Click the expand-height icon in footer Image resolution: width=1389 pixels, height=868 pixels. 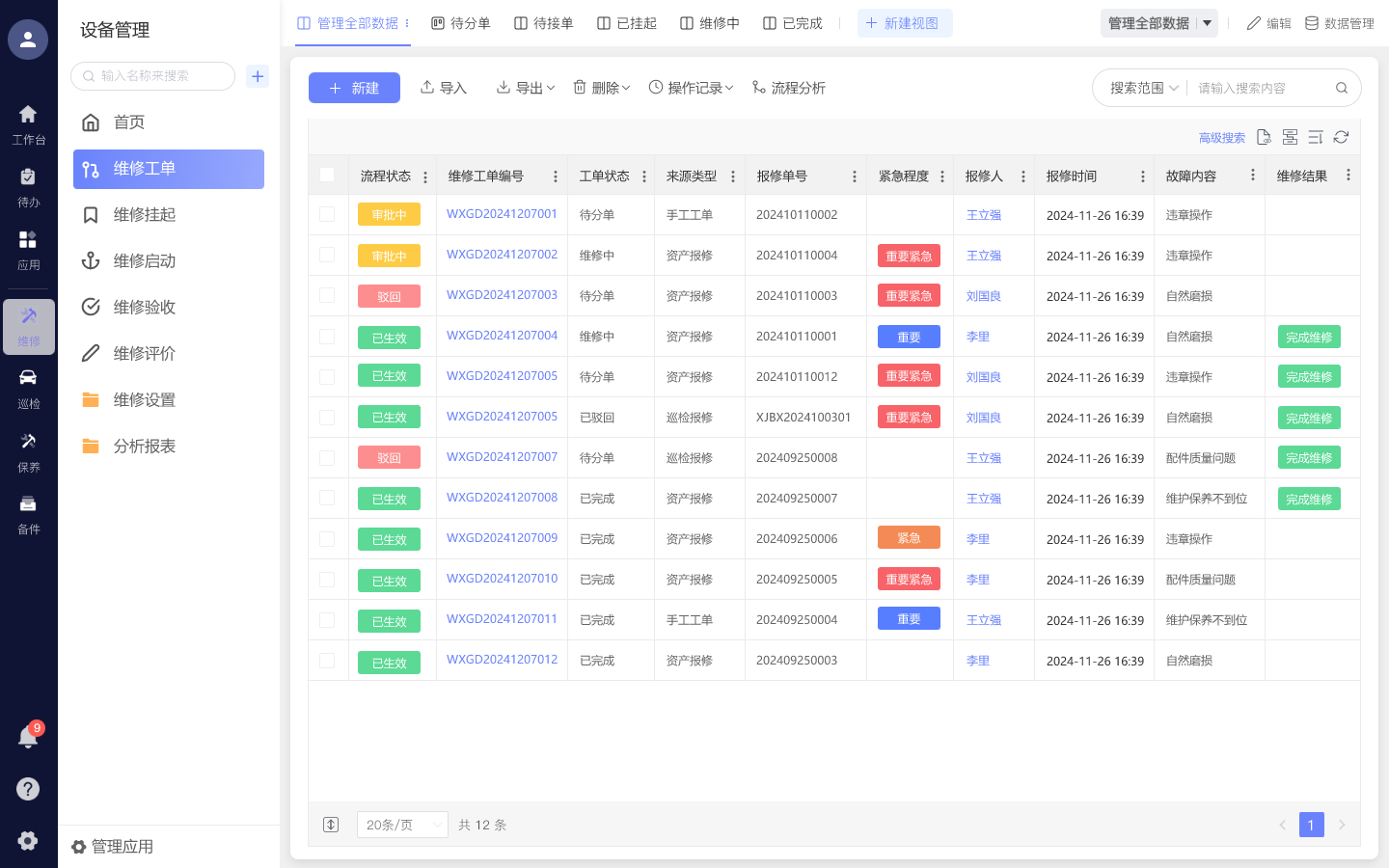click(x=331, y=825)
